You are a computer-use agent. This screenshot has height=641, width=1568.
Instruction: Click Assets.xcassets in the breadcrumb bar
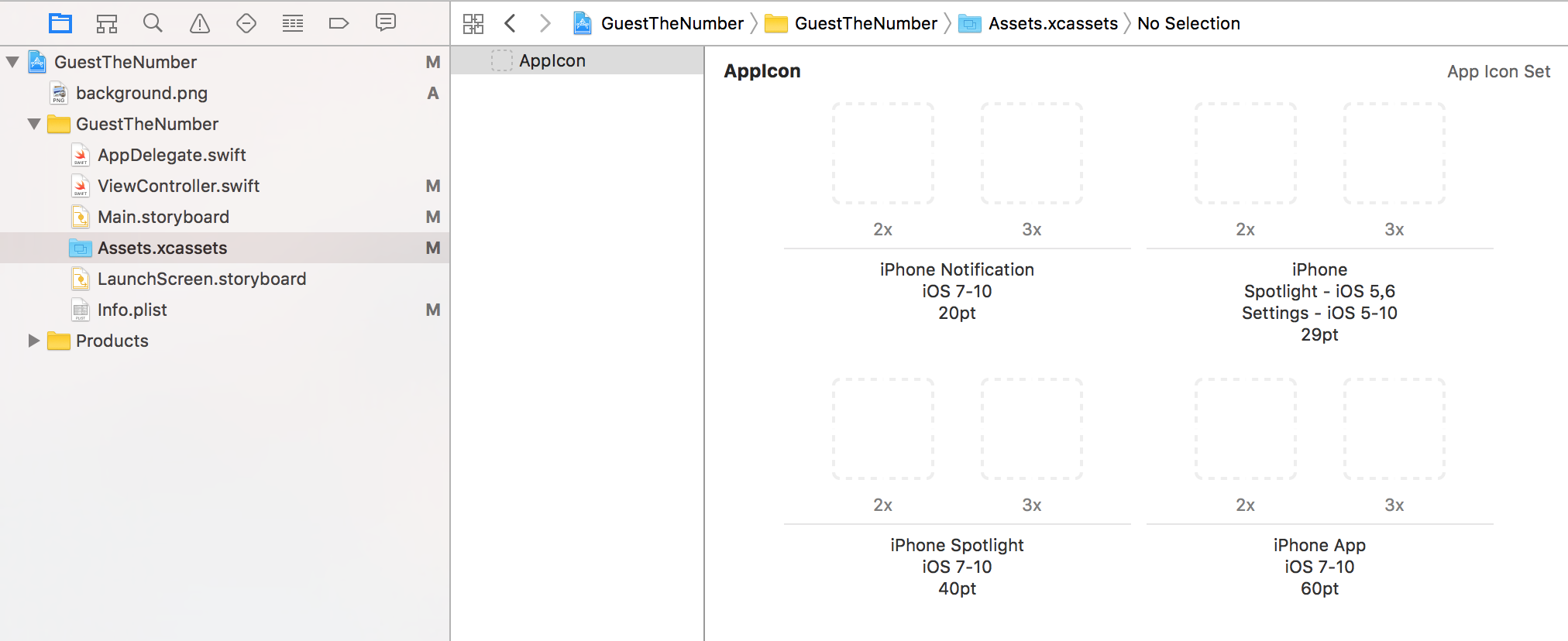1053,23
